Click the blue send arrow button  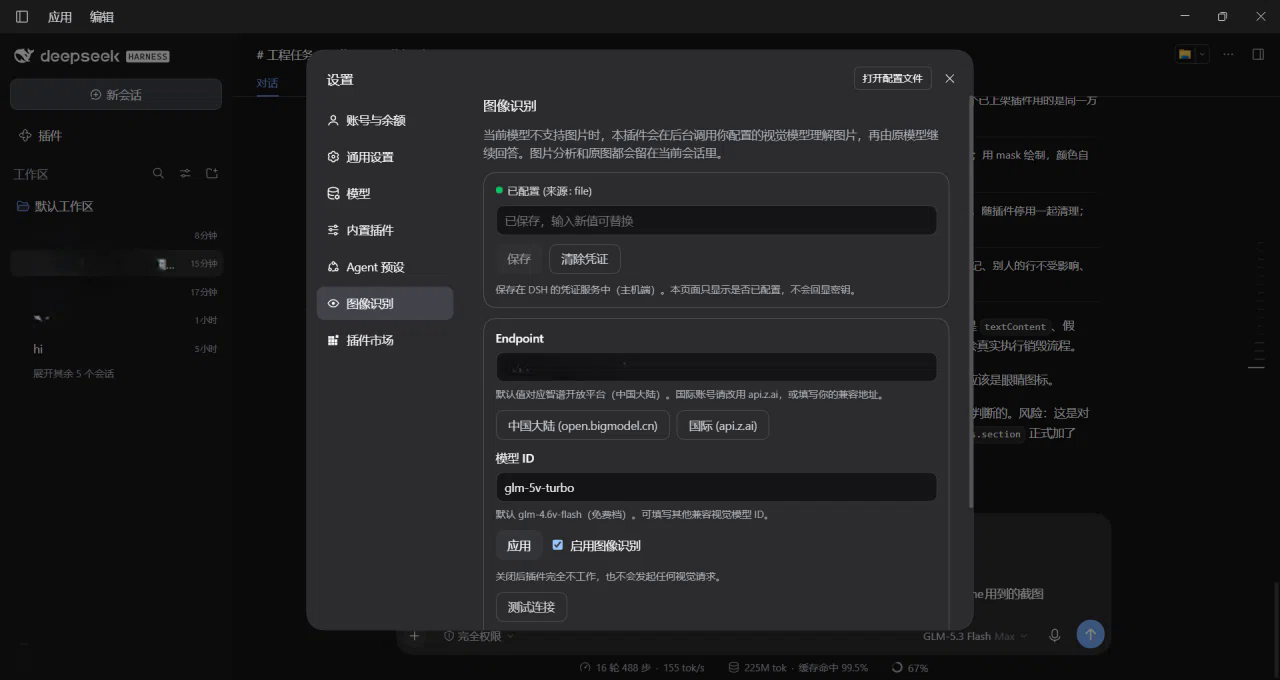click(1091, 634)
